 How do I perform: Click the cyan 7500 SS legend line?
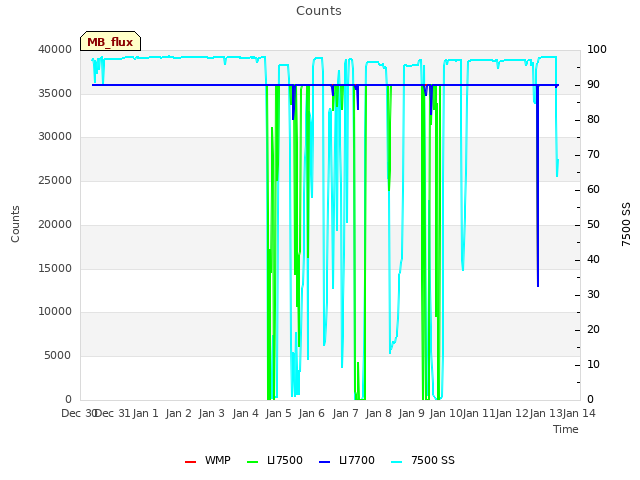(397, 462)
